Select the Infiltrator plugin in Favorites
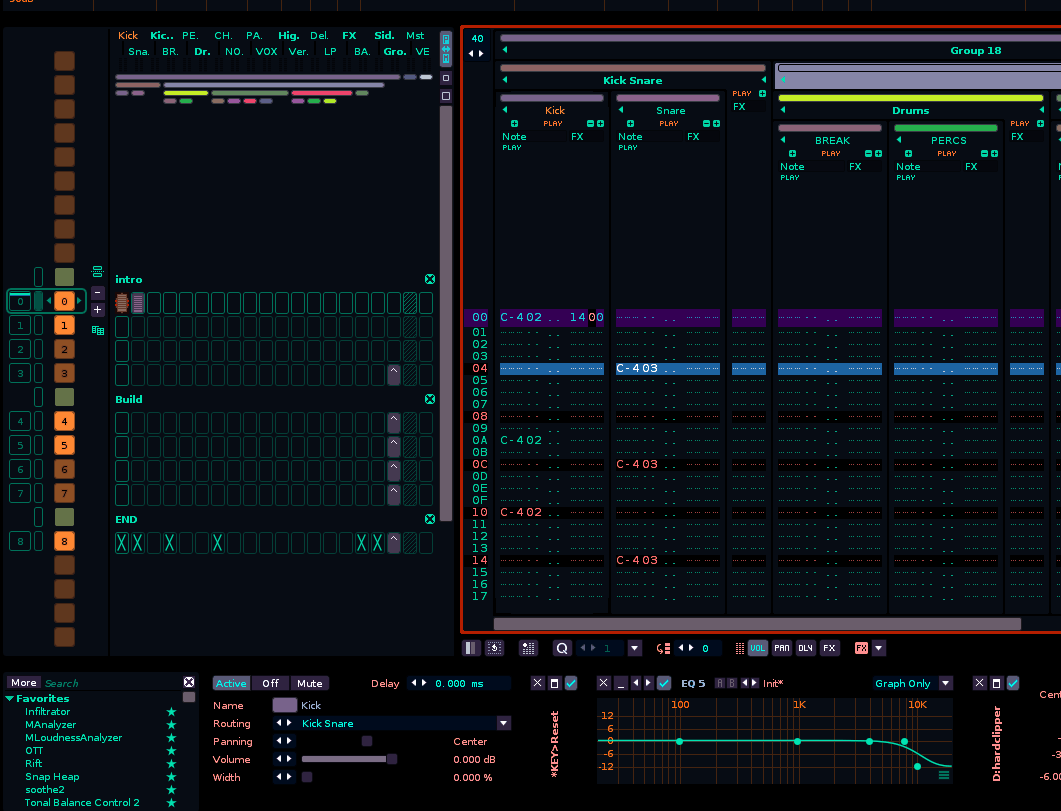The width and height of the screenshot is (1061, 811). tap(47, 712)
